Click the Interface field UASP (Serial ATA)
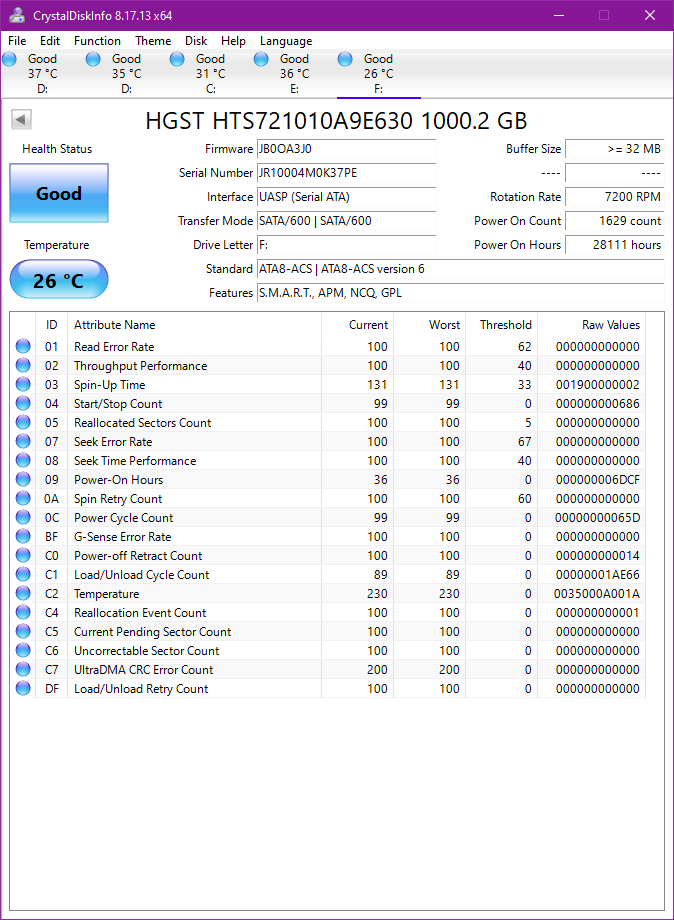This screenshot has width=674, height=920. (x=346, y=197)
